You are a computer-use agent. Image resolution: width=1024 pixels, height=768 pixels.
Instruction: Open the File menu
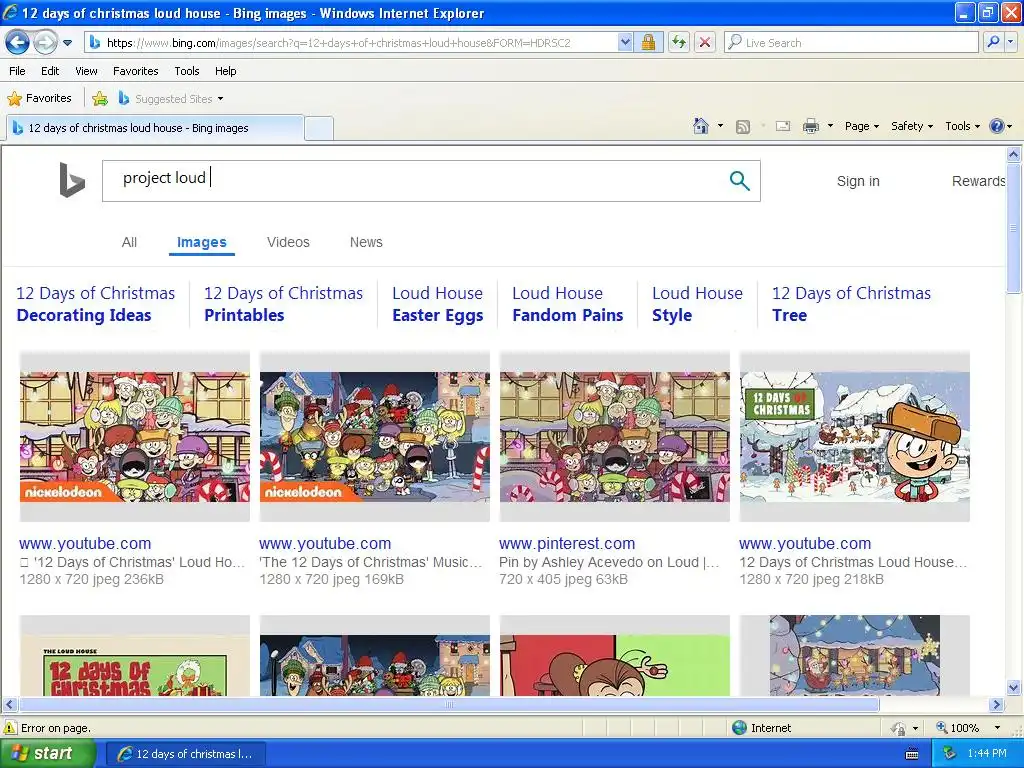tap(18, 71)
